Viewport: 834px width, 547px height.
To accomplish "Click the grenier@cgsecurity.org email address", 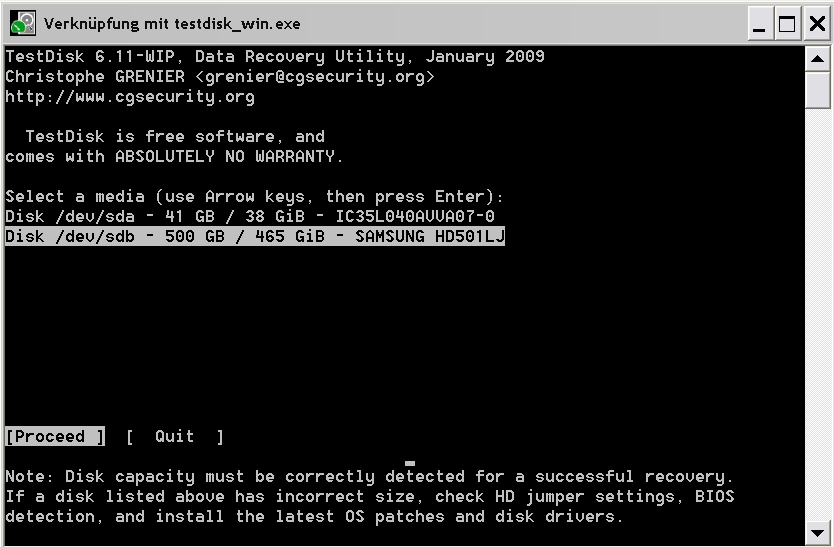I will tap(315, 77).
